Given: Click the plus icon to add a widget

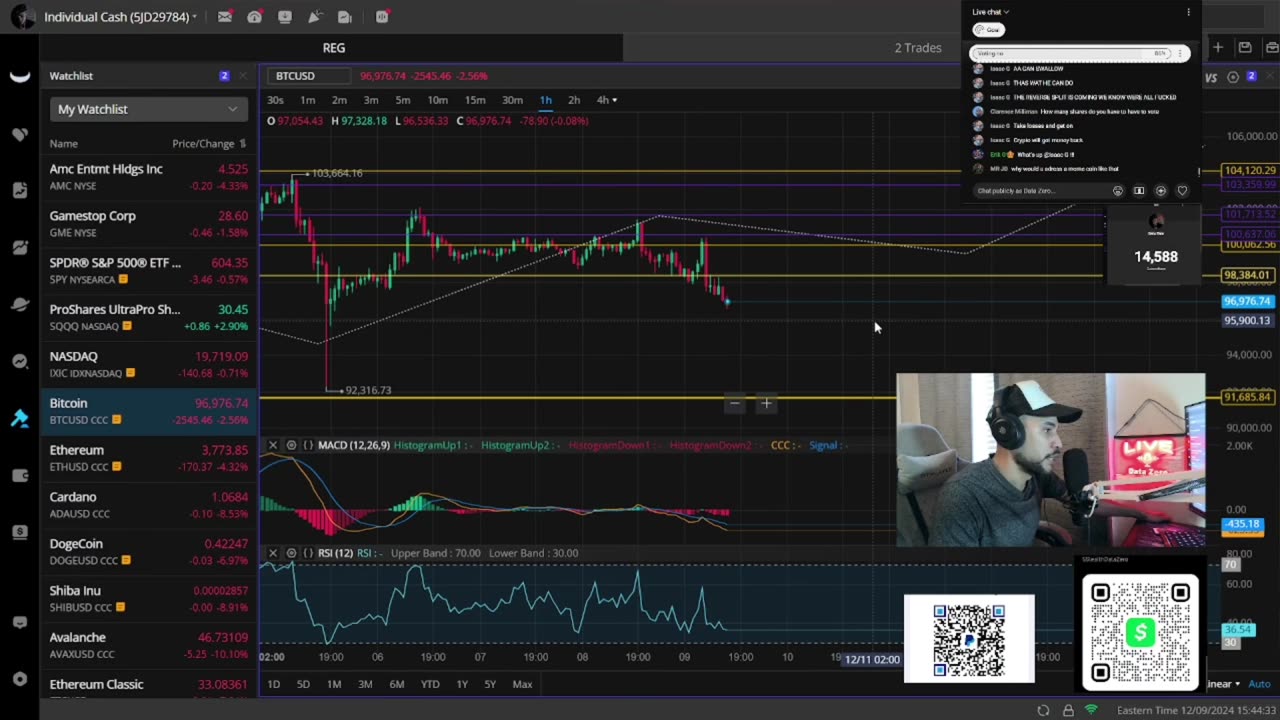Looking at the screenshot, I should [x=1218, y=47].
